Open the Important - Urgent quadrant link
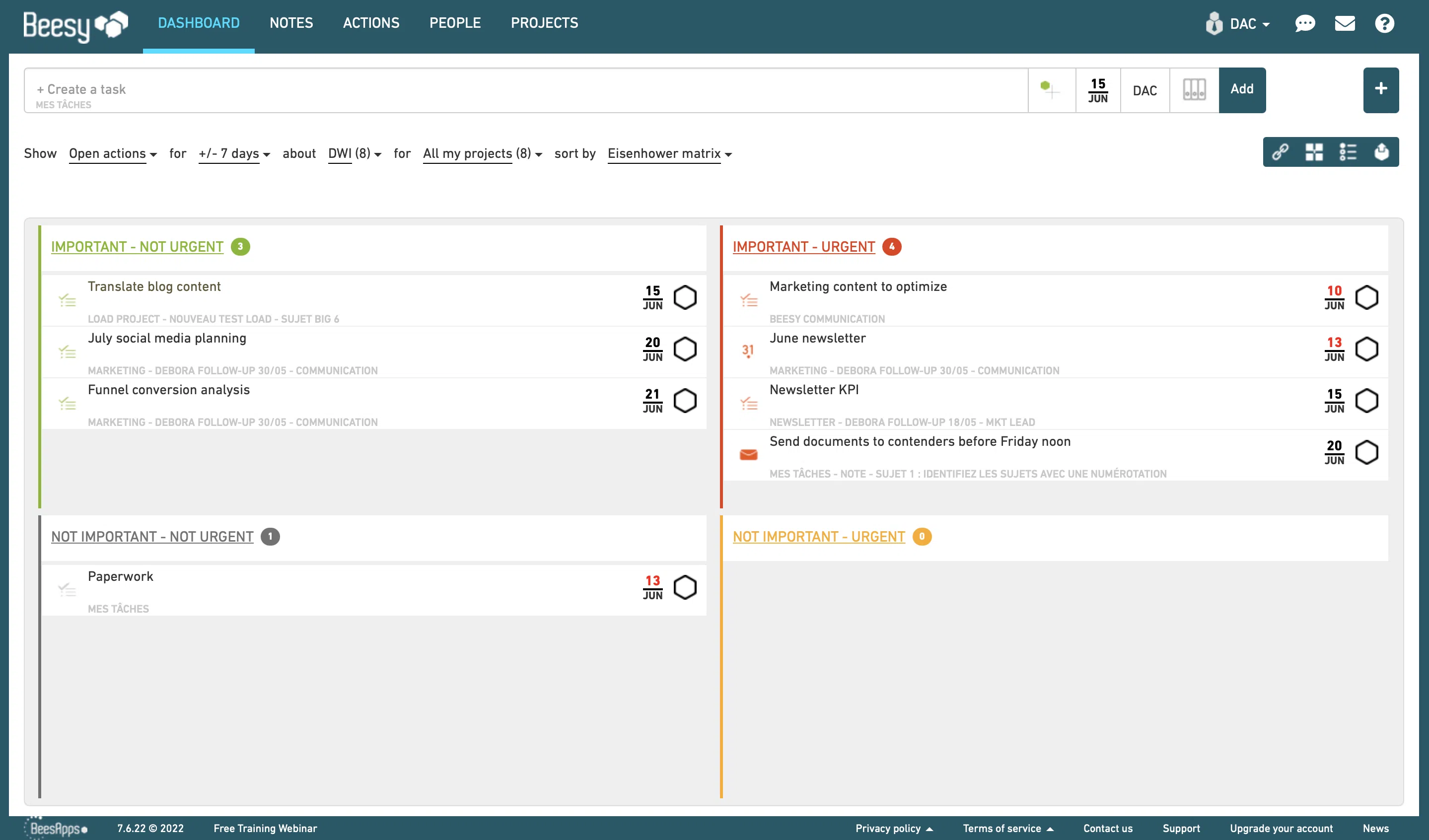 point(803,247)
